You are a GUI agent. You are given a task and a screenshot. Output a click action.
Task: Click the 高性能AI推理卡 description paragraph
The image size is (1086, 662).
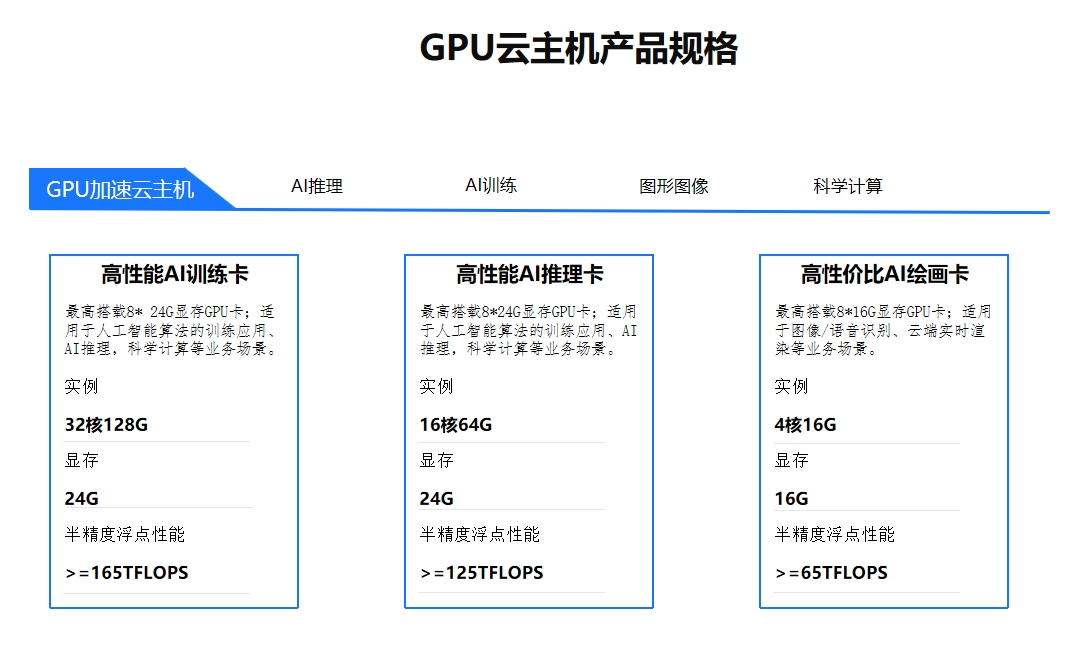[x=528, y=330]
